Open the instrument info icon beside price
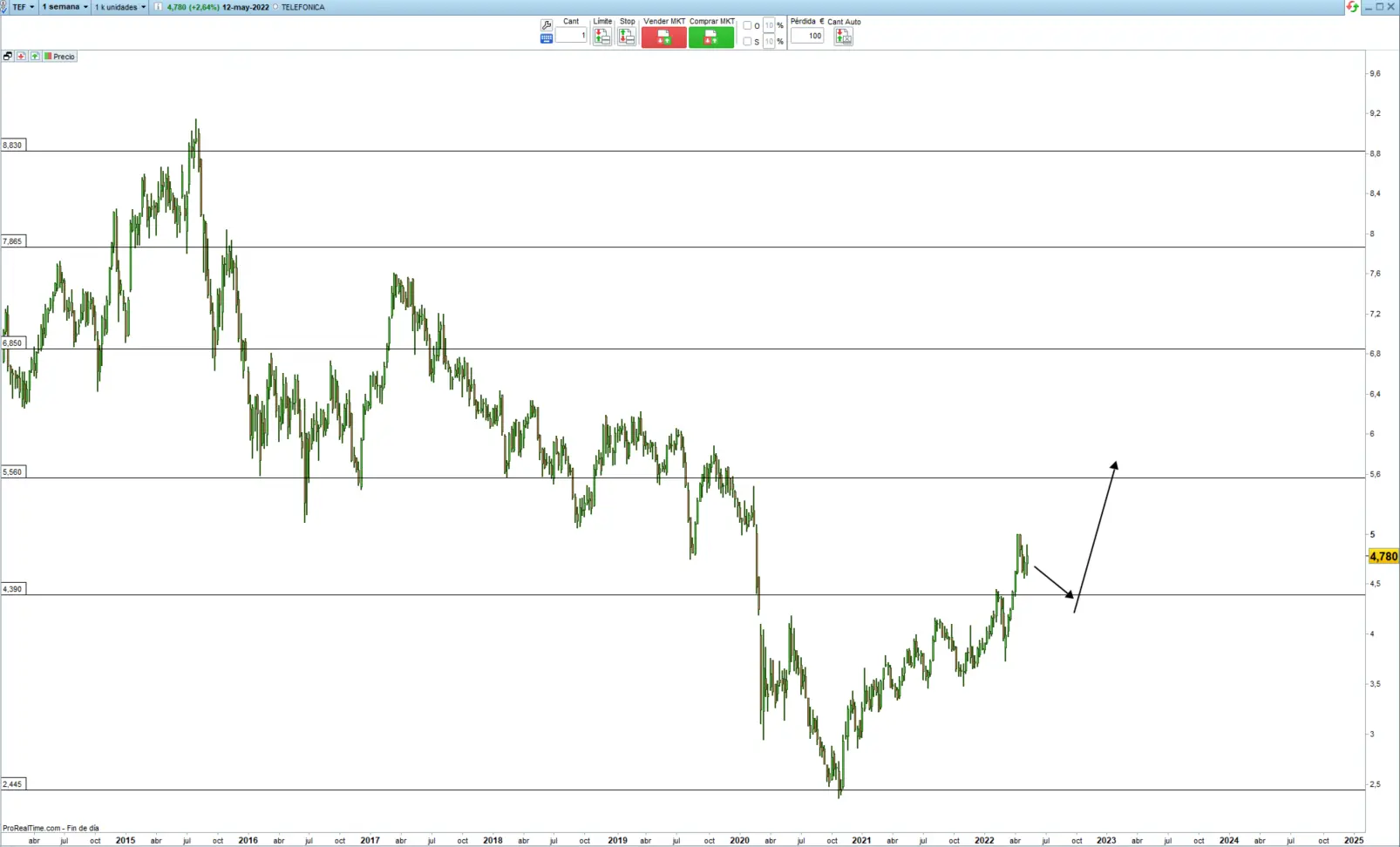The image size is (1400, 847). (158, 7)
